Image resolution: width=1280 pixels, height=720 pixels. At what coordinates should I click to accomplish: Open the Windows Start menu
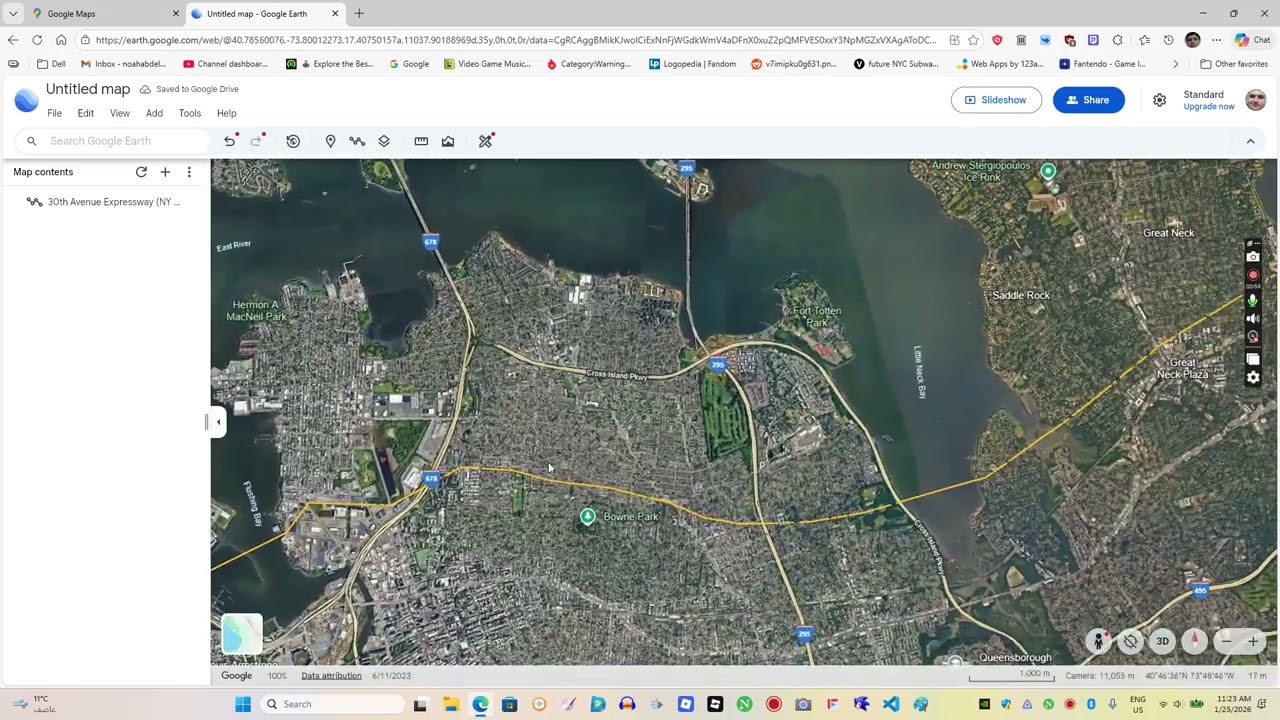coord(243,704)
